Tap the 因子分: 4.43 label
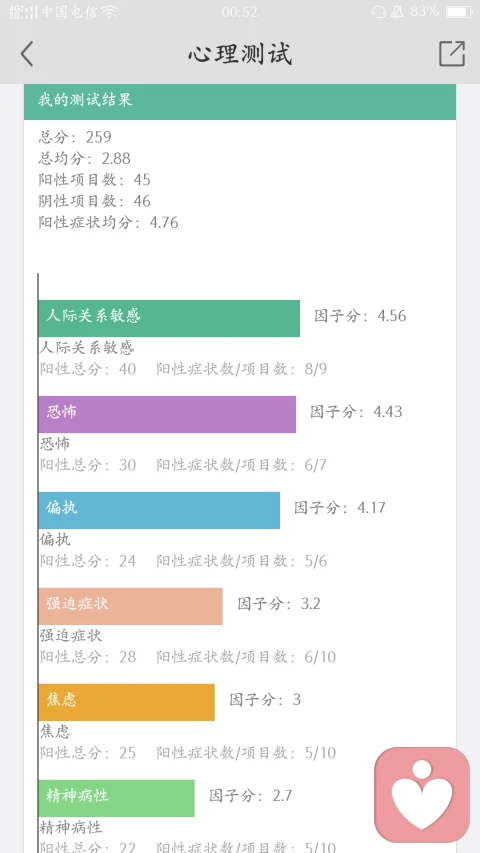The image size is (480, 853). point(356,412)
